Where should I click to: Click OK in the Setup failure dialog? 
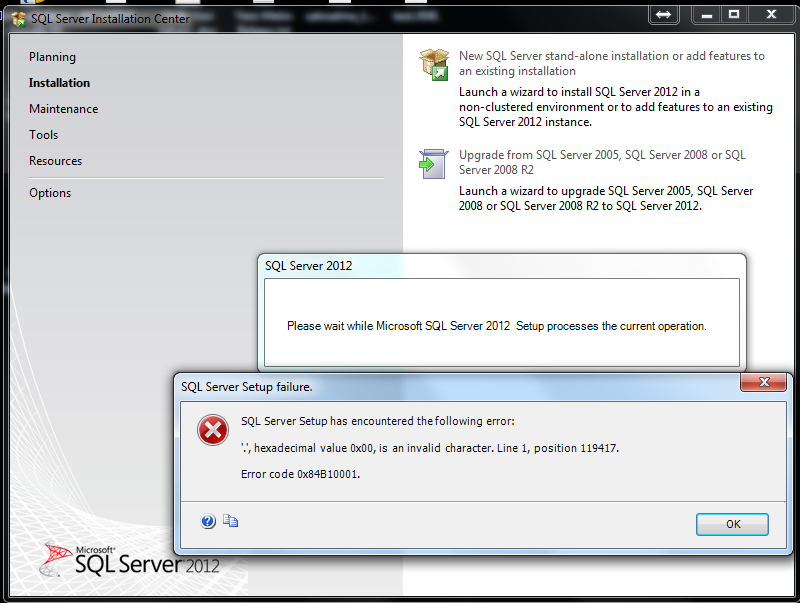(732, 524)
